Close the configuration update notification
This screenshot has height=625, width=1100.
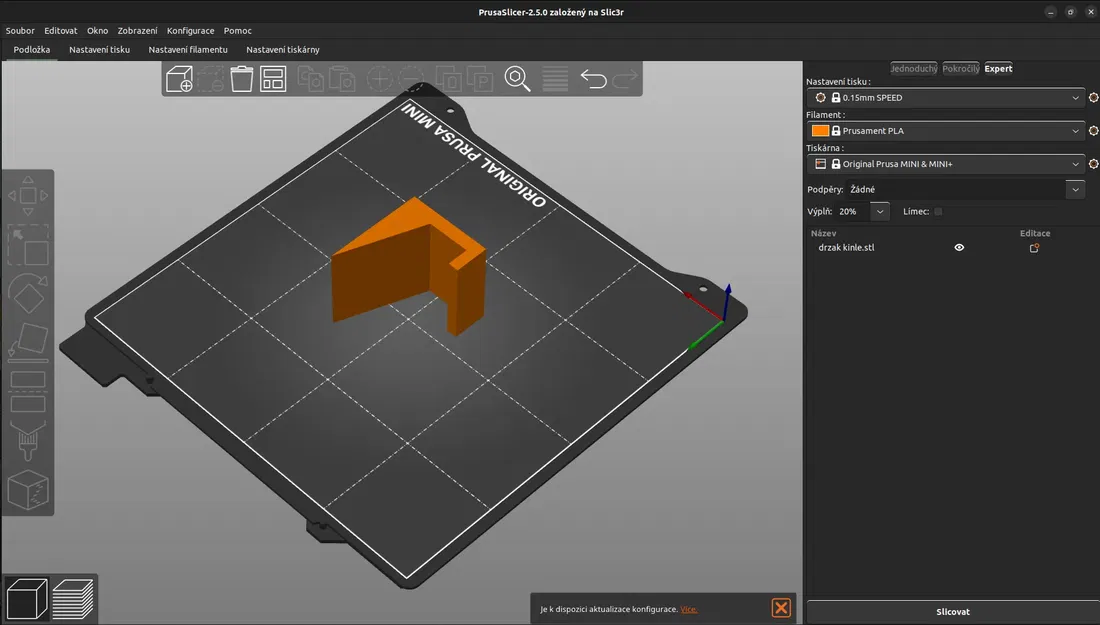click(781, 608)
